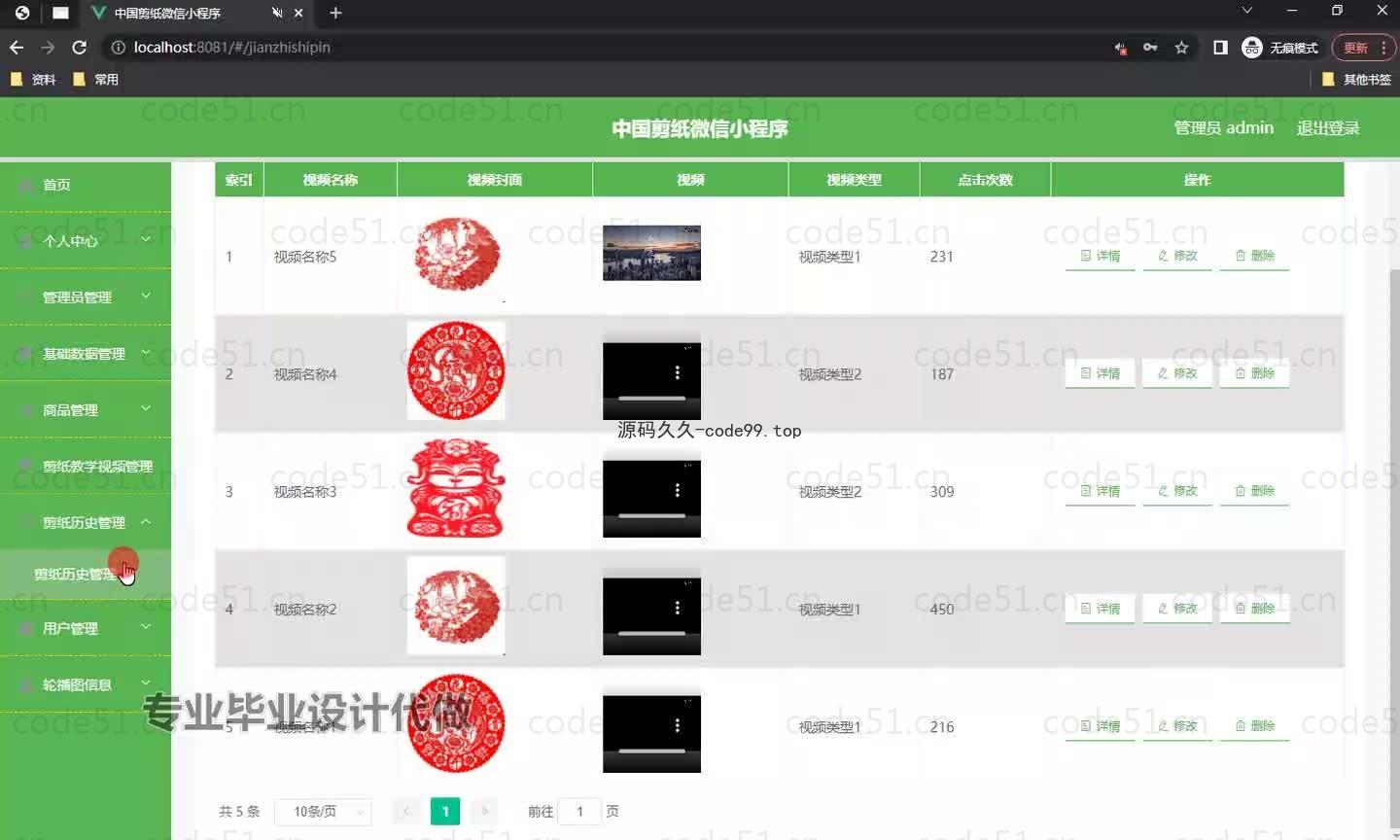
Task: Expand 轮播图信息 menu
Action: (86, 684)
